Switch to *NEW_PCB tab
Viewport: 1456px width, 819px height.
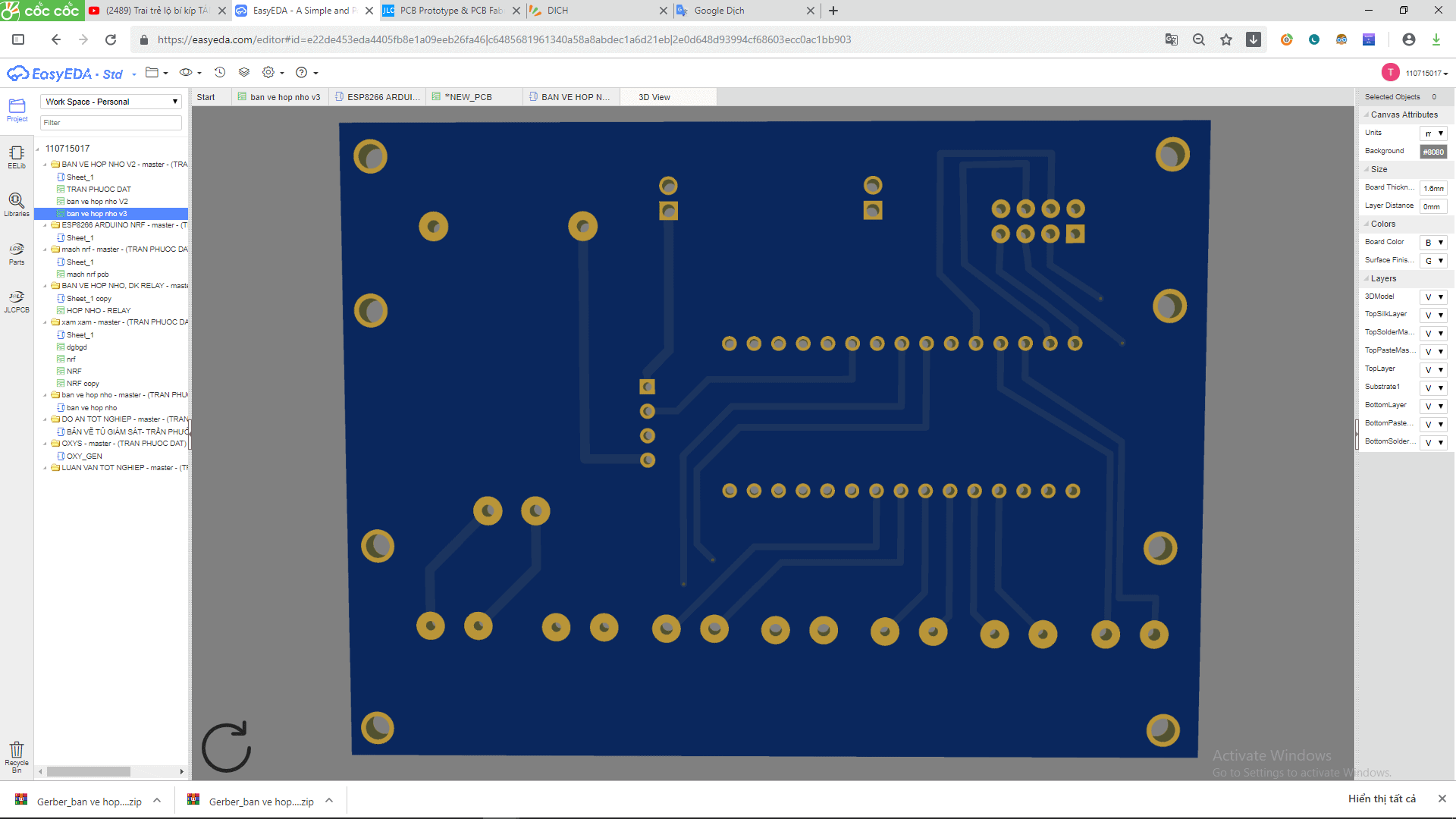475,97
